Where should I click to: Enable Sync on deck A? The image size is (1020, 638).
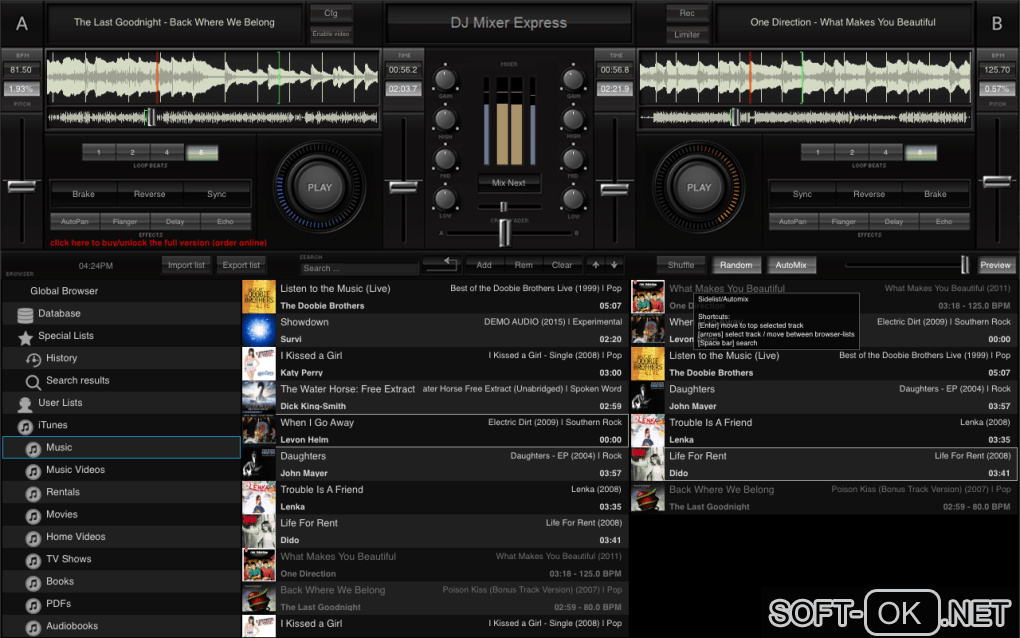217,194
